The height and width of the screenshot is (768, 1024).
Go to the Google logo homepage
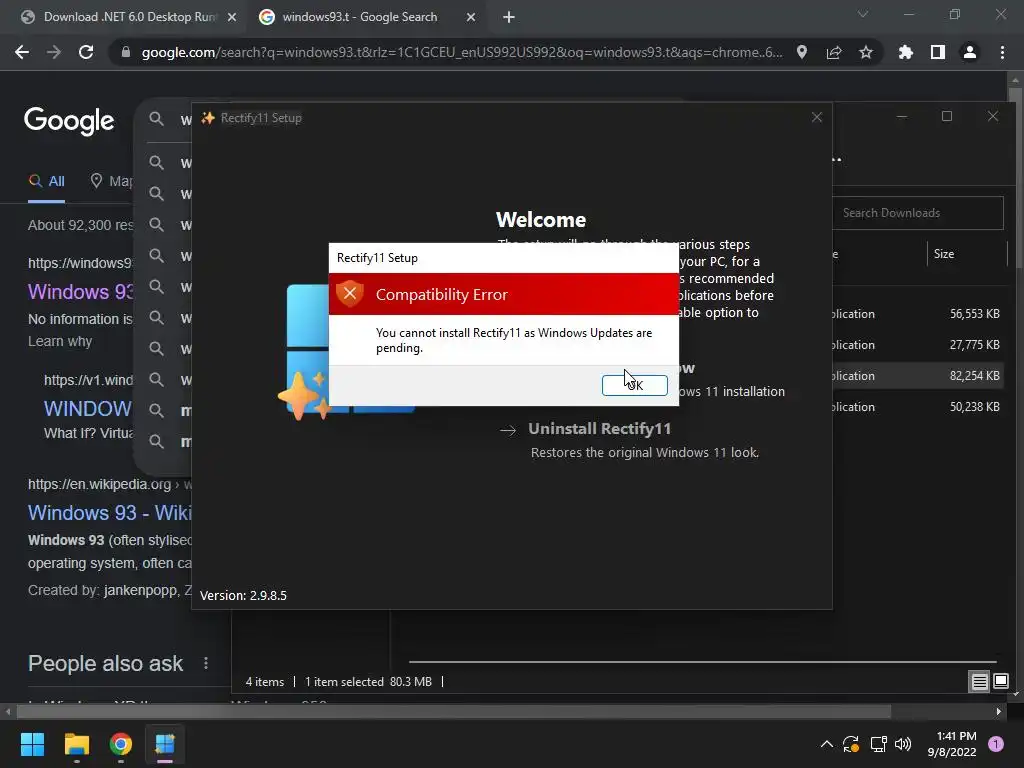coord(69,121)
